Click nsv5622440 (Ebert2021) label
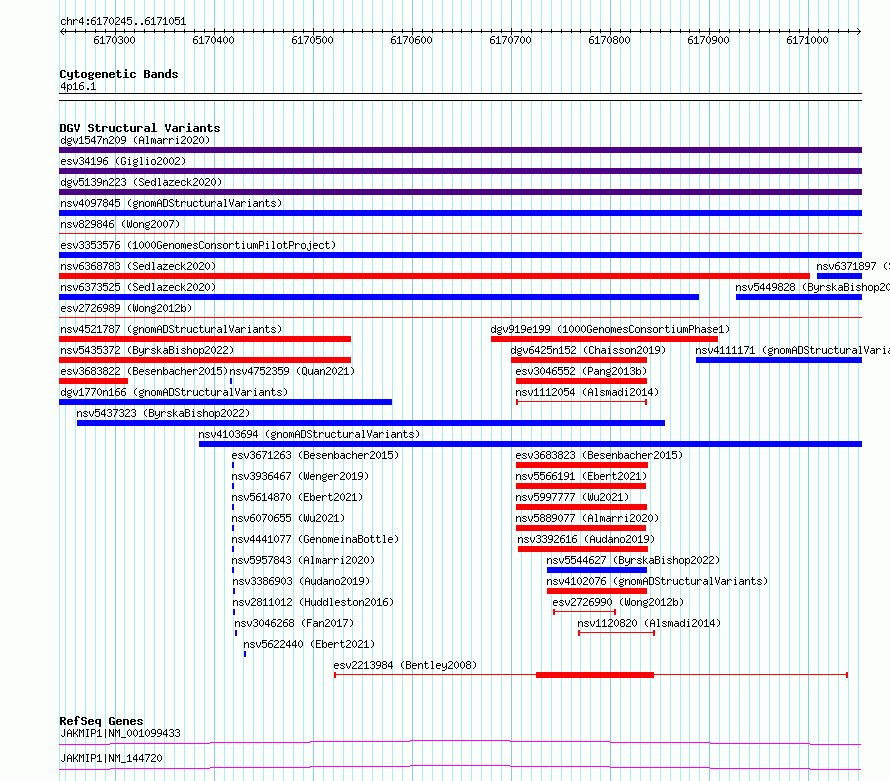The height and width of the screenshot is (781, 890). click(x=309, y=644)
